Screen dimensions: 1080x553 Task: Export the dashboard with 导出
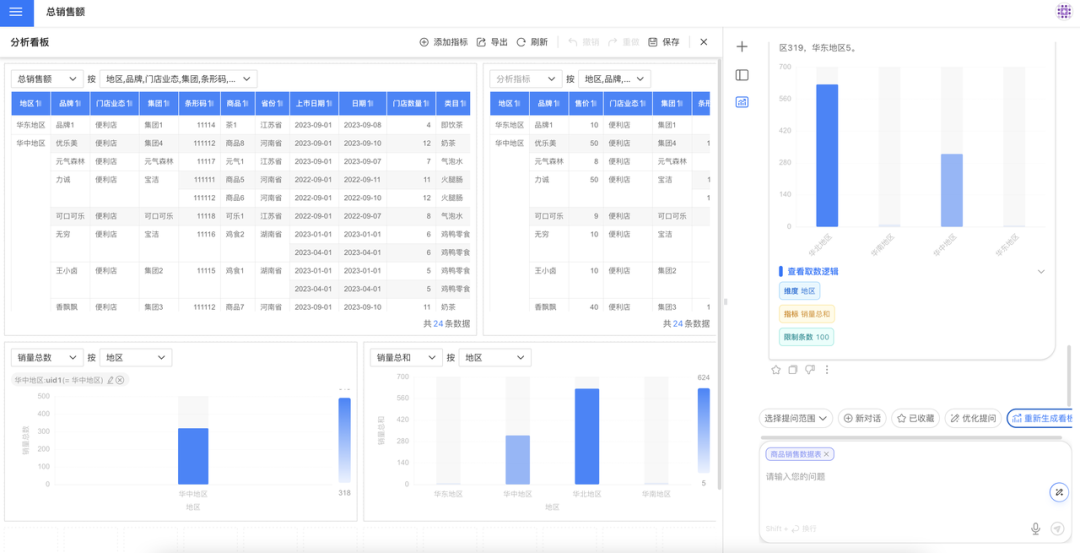492,42
